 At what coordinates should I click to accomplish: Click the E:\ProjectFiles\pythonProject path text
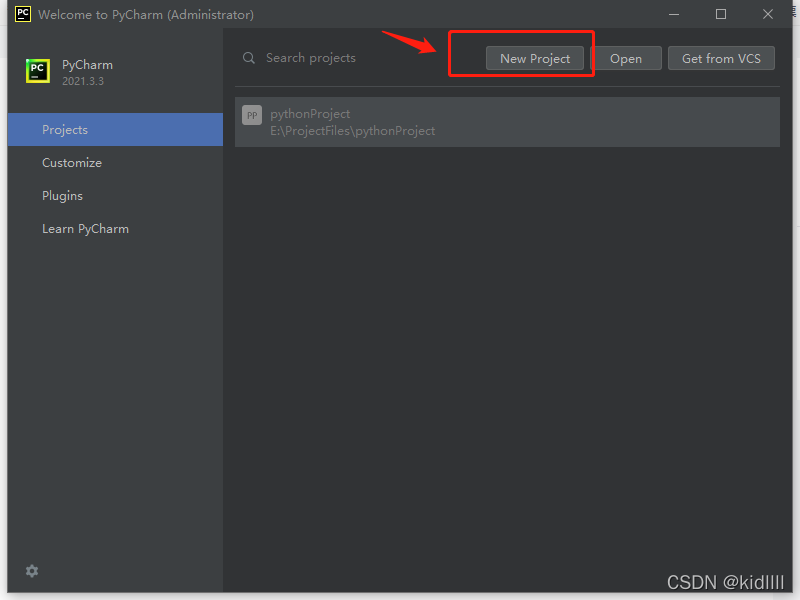353,131
